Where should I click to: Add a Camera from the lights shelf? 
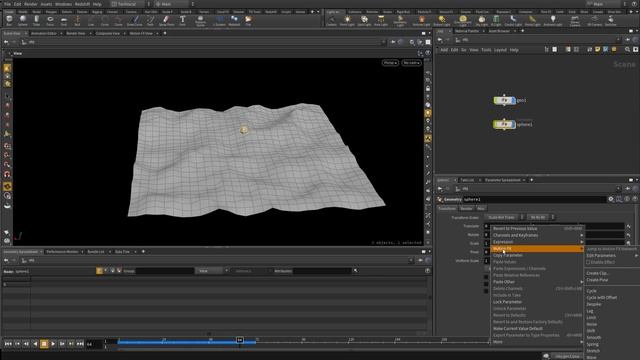click(x=331, y=20)
